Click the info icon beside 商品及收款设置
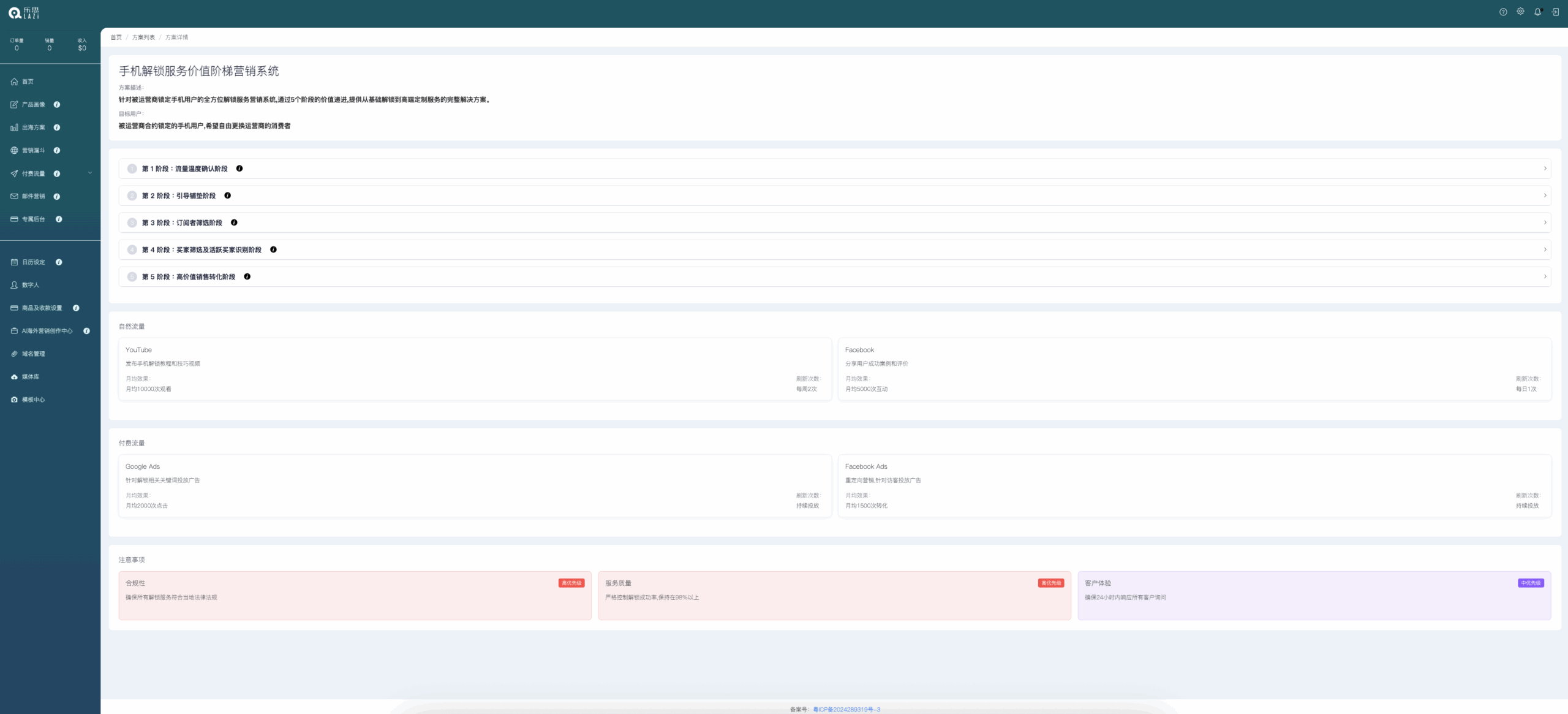Image resolution: width=1568 pixels, height=714 pixels. pos(76,308)
